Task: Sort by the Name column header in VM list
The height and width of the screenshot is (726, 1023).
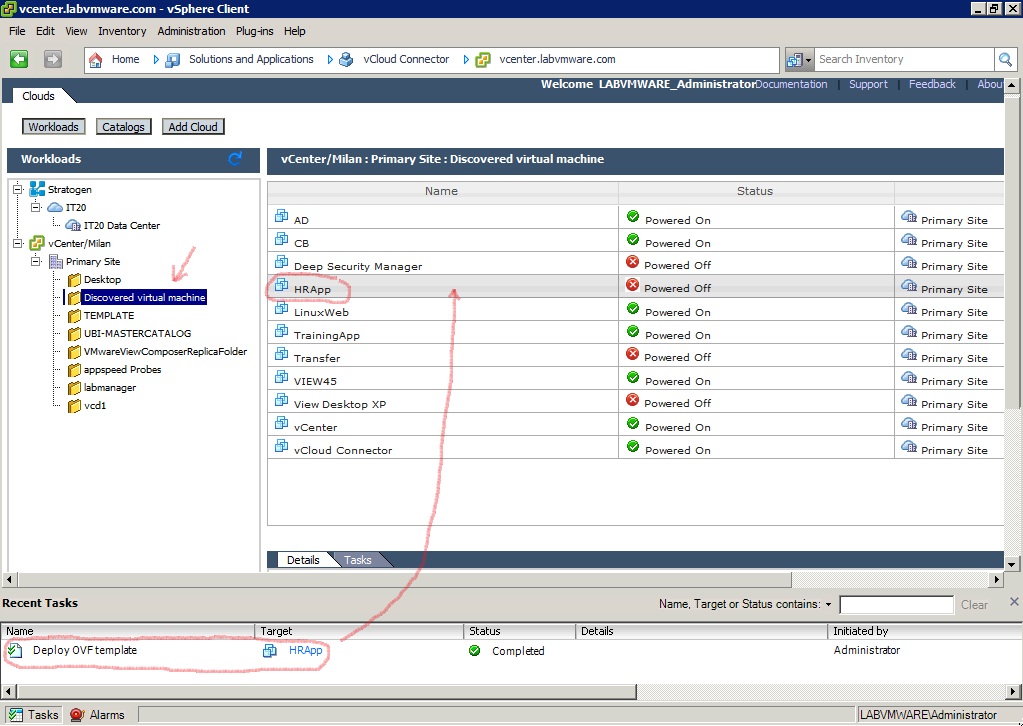Action: coord(442,191)
